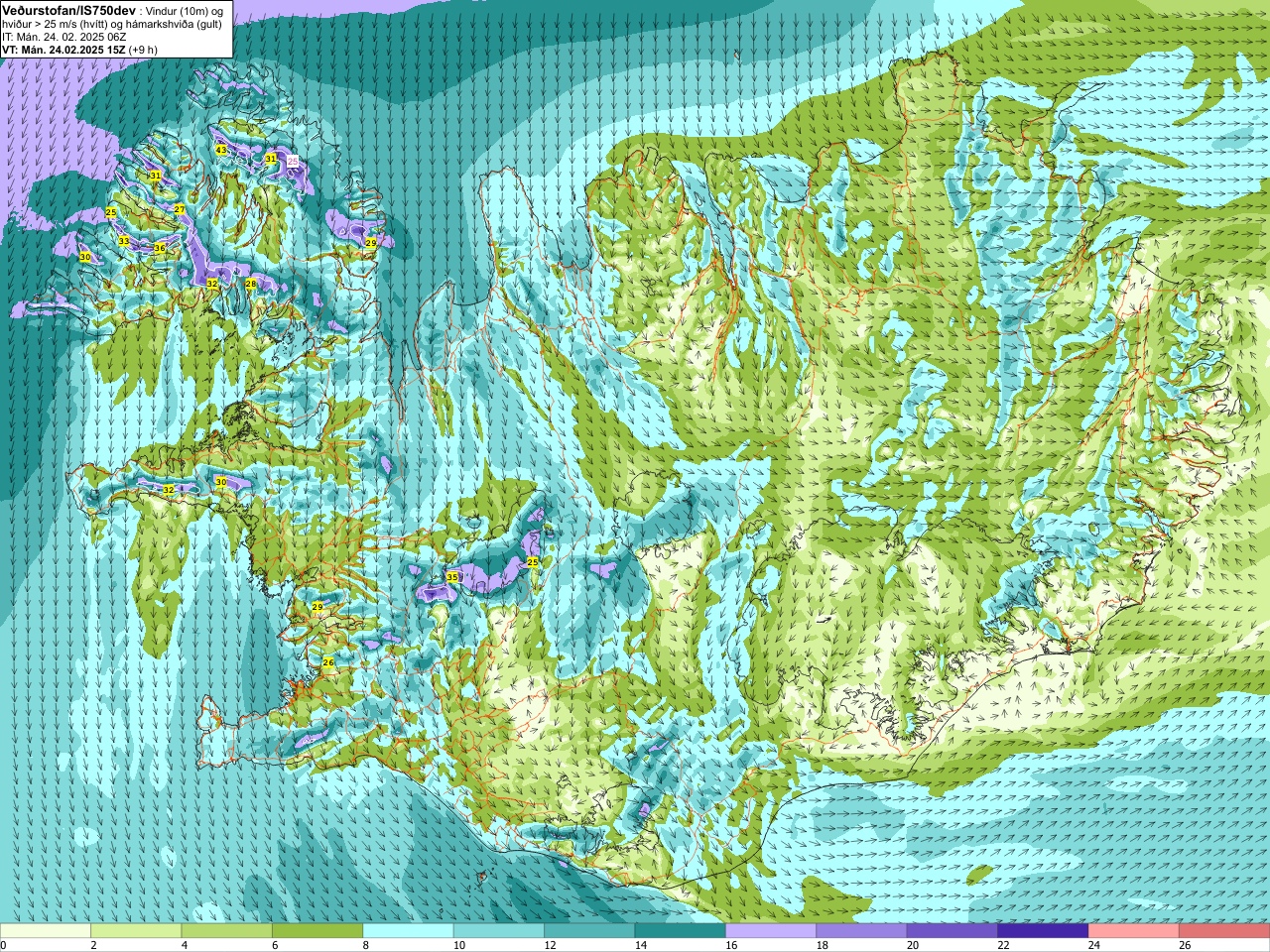
Task: Select the 10–12 m/s legend swatch
Action: 499,930
